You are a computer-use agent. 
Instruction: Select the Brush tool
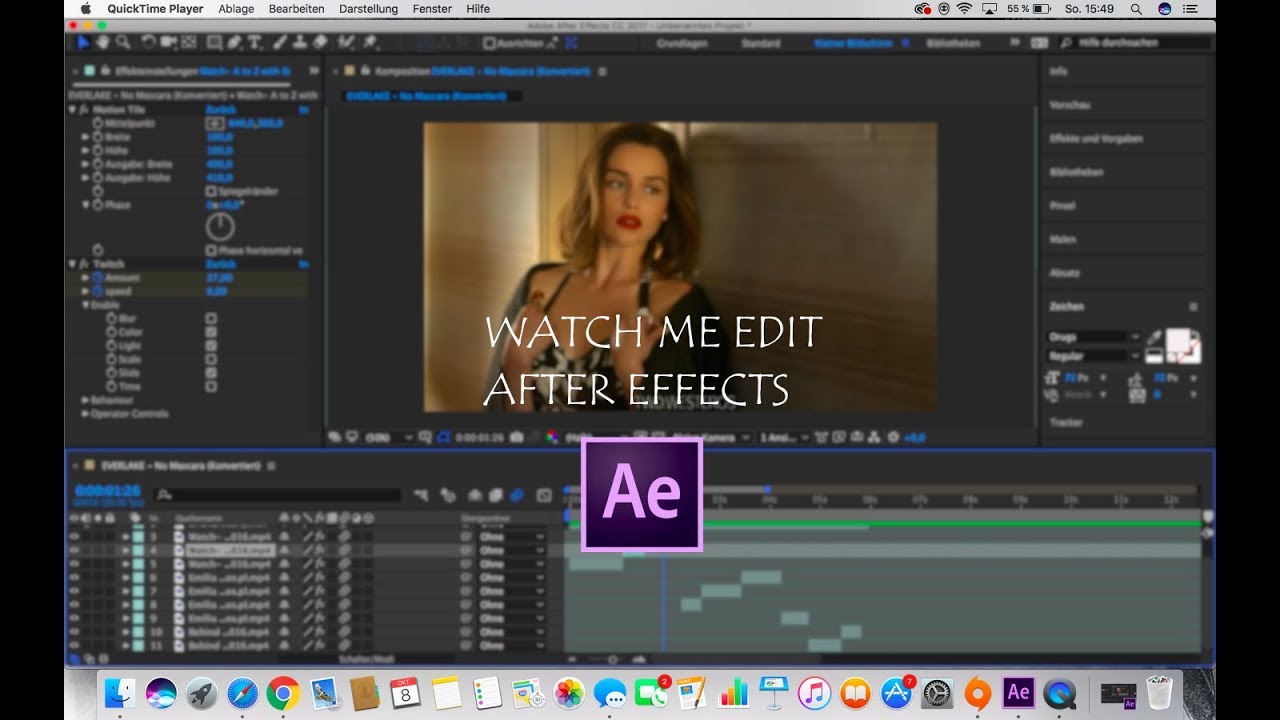click(281, 43)
